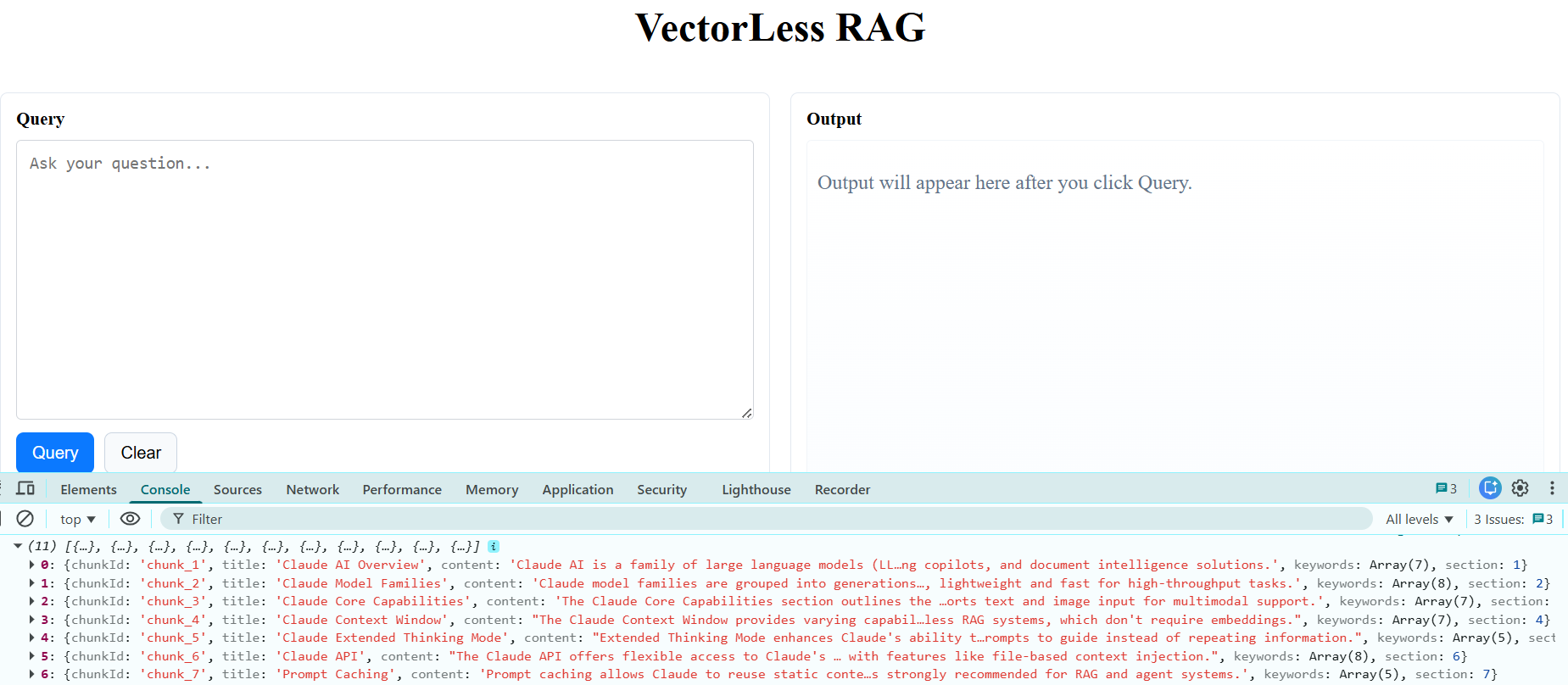Open the Performance tab
The image size is (1568, 685).
coord(402,489)
